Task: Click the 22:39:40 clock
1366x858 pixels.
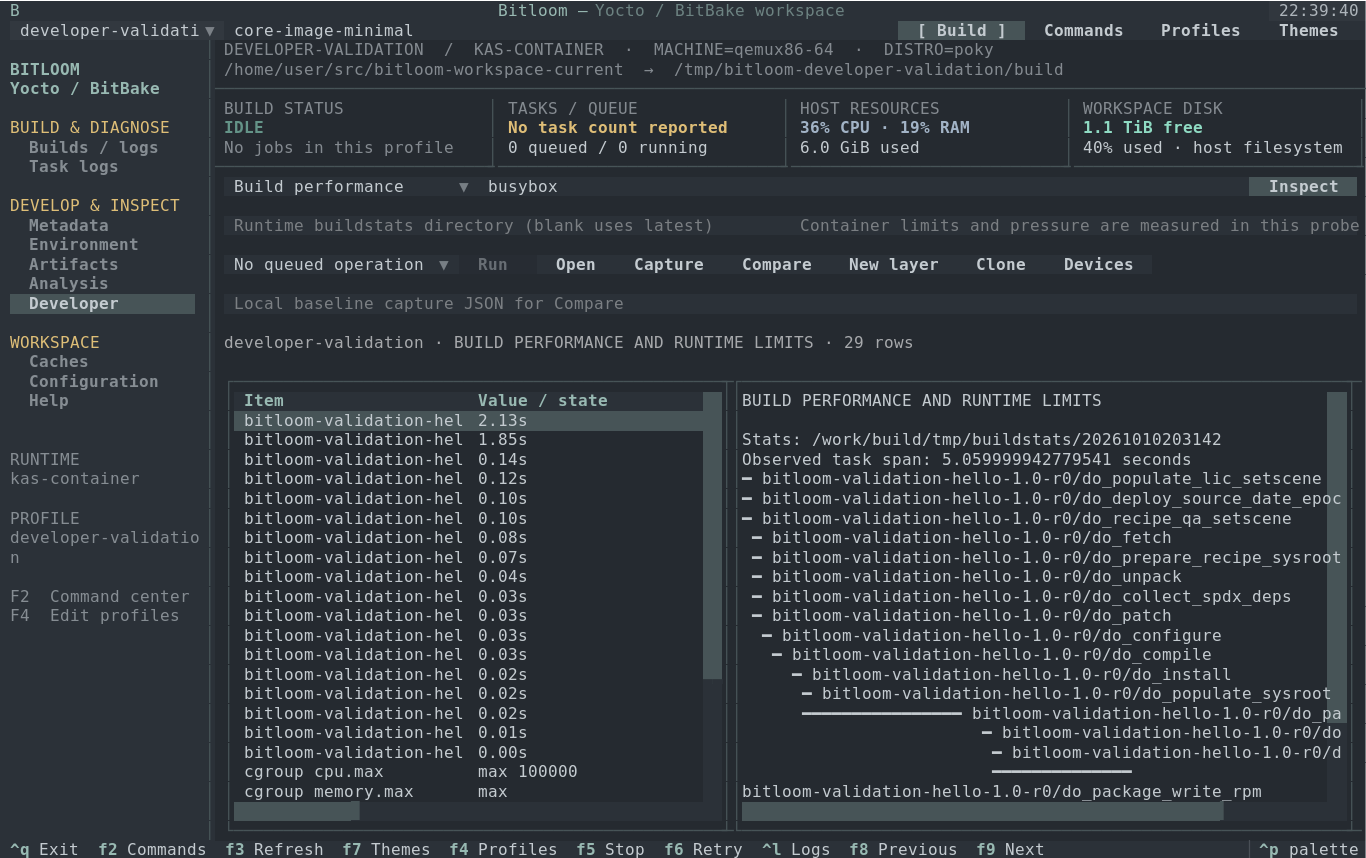Action: 1318,11
